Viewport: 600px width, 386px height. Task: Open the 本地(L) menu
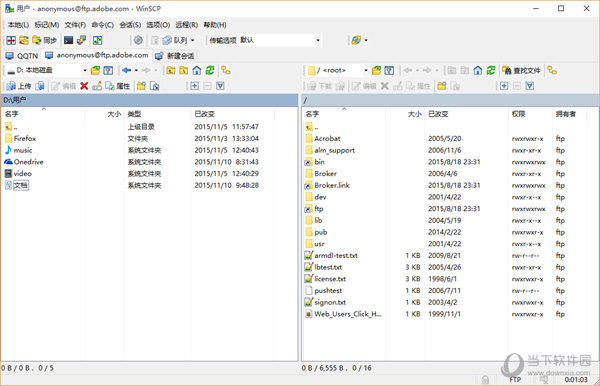click(x=18, y=25)
